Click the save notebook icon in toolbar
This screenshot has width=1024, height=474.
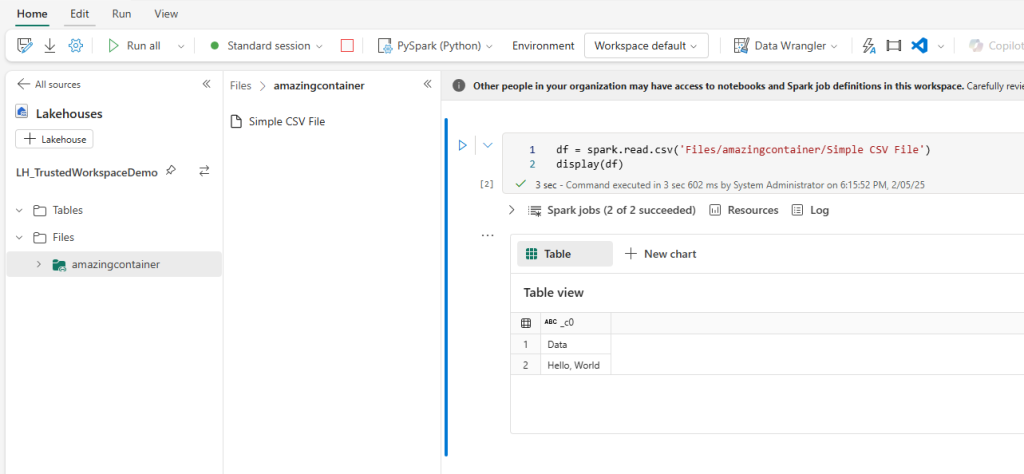[x=25, y=46]
